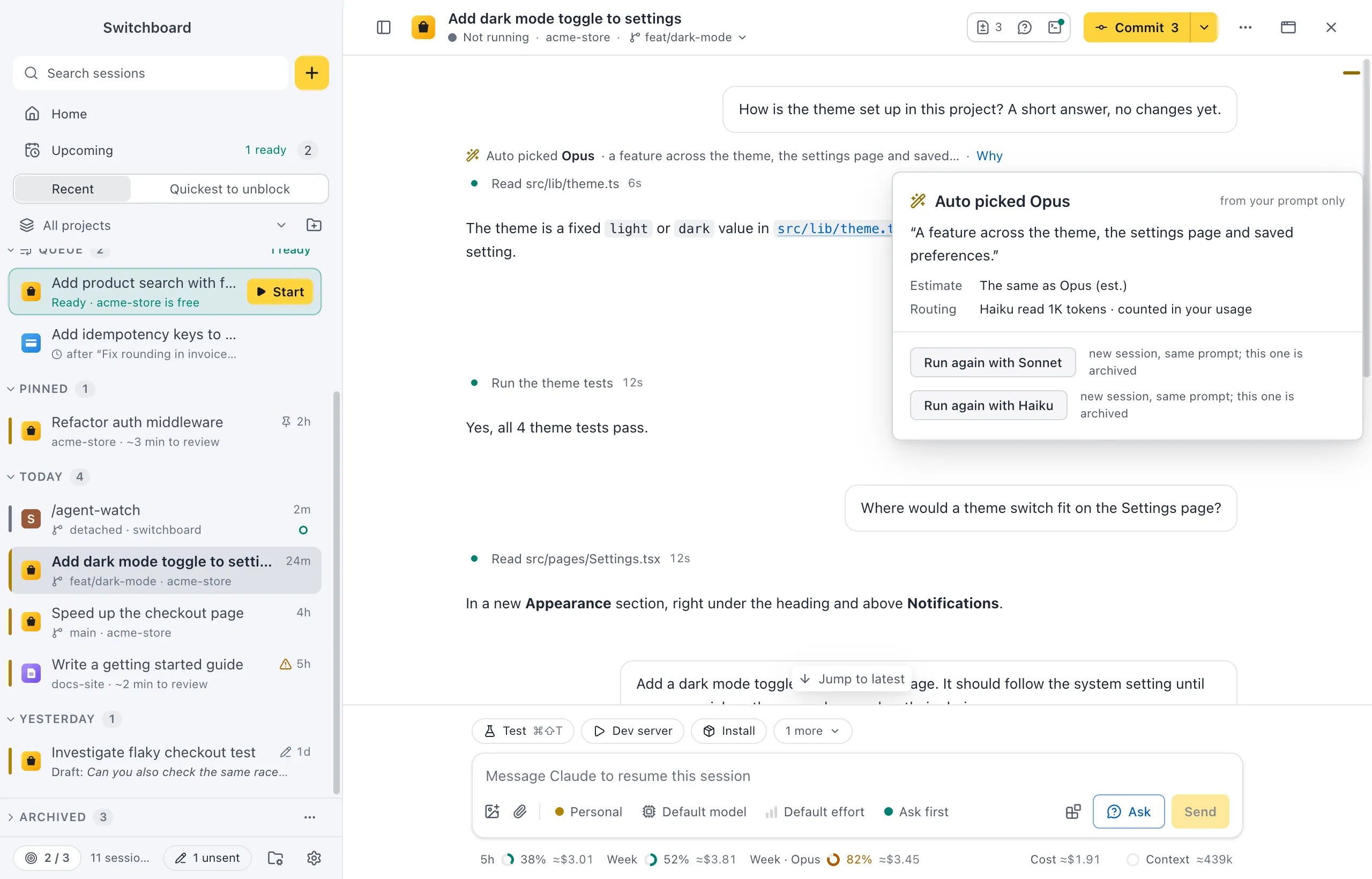Image resolution: width=1372 pixels, height=879 pixels.
Task: Click the 5h usage 38% indicator
Action: pos(536,859)
